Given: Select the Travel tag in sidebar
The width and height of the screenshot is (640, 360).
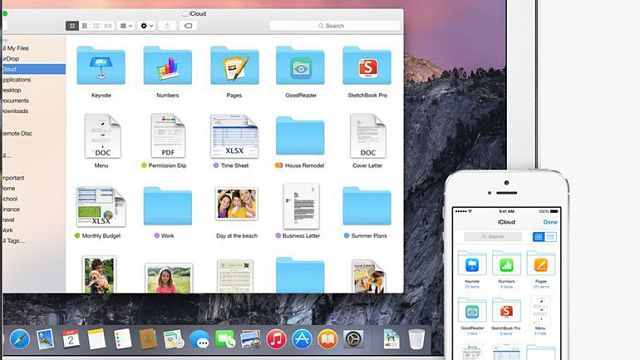Looking at the screenshot, I should (x=9, y=220).
